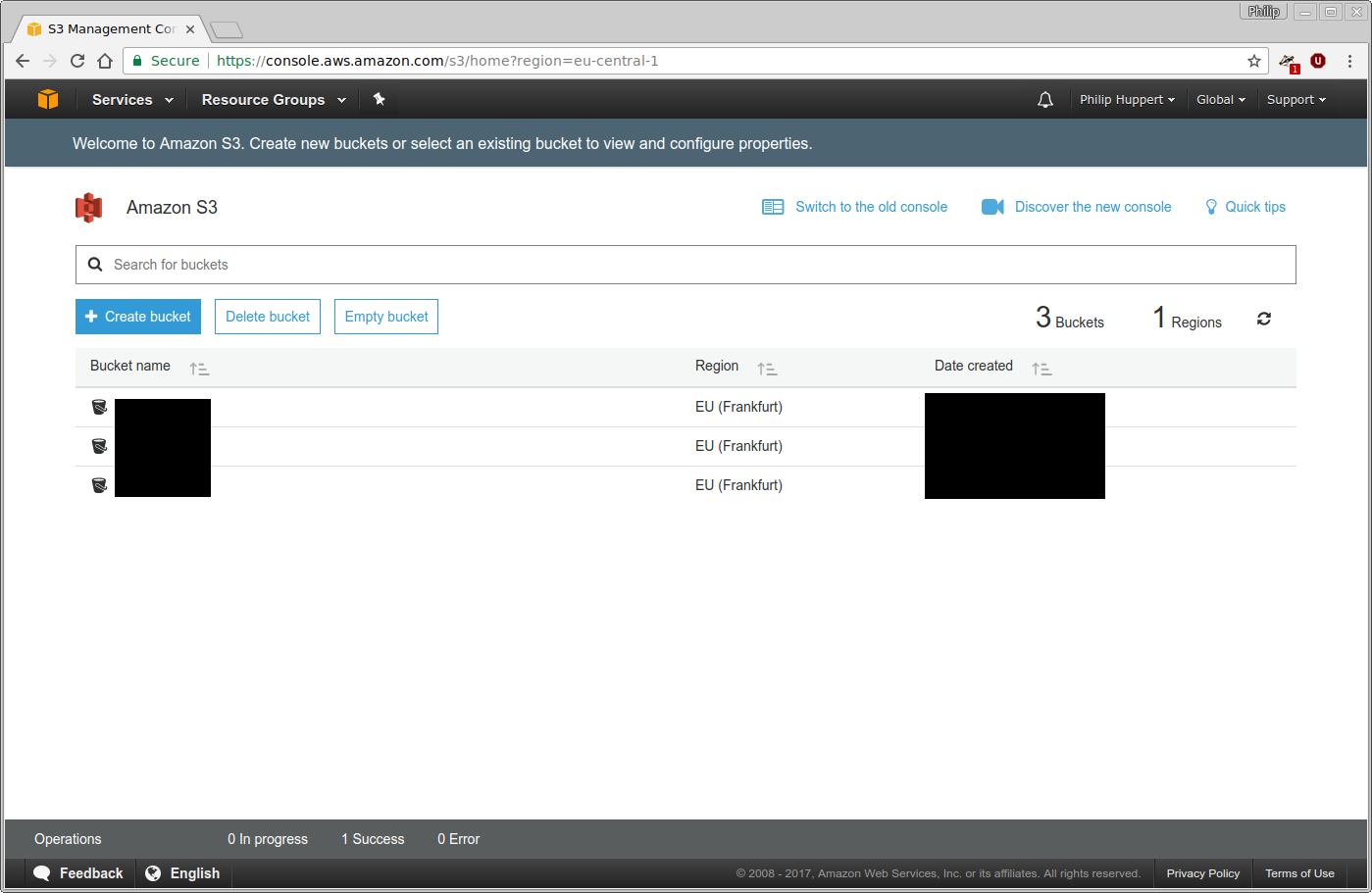Expand the Services dropdown menu
This screenshot has width=1372, height=893.
(132, 100)
